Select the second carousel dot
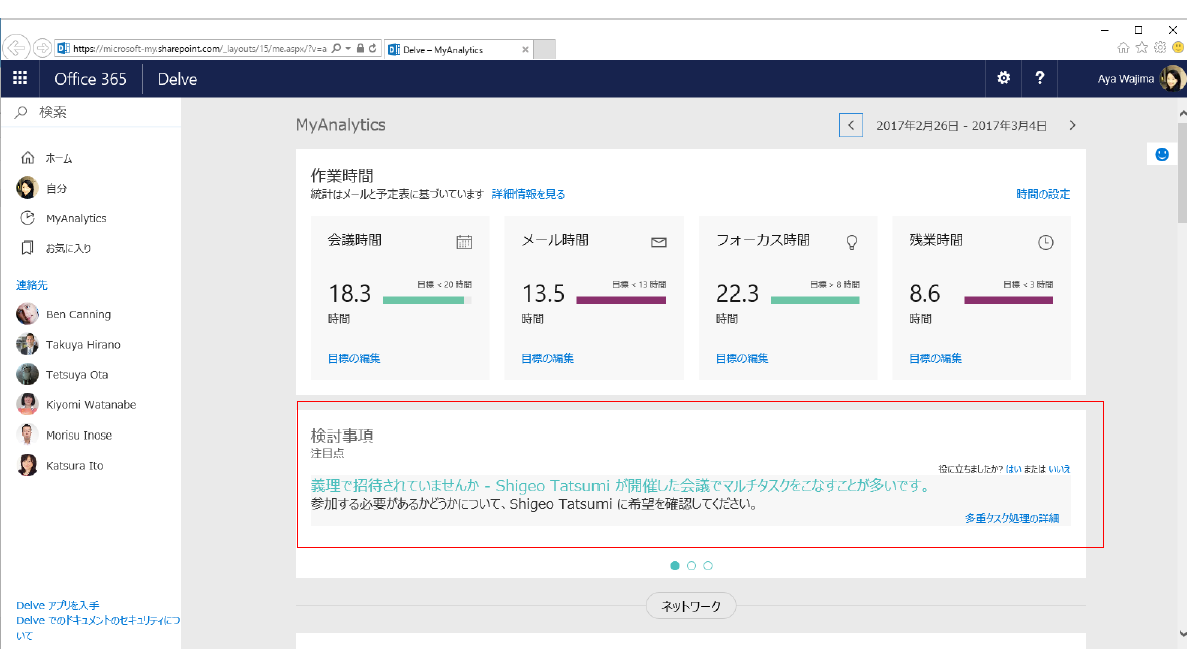This screenshot has height=667, width=1187. tap(691, 566)
